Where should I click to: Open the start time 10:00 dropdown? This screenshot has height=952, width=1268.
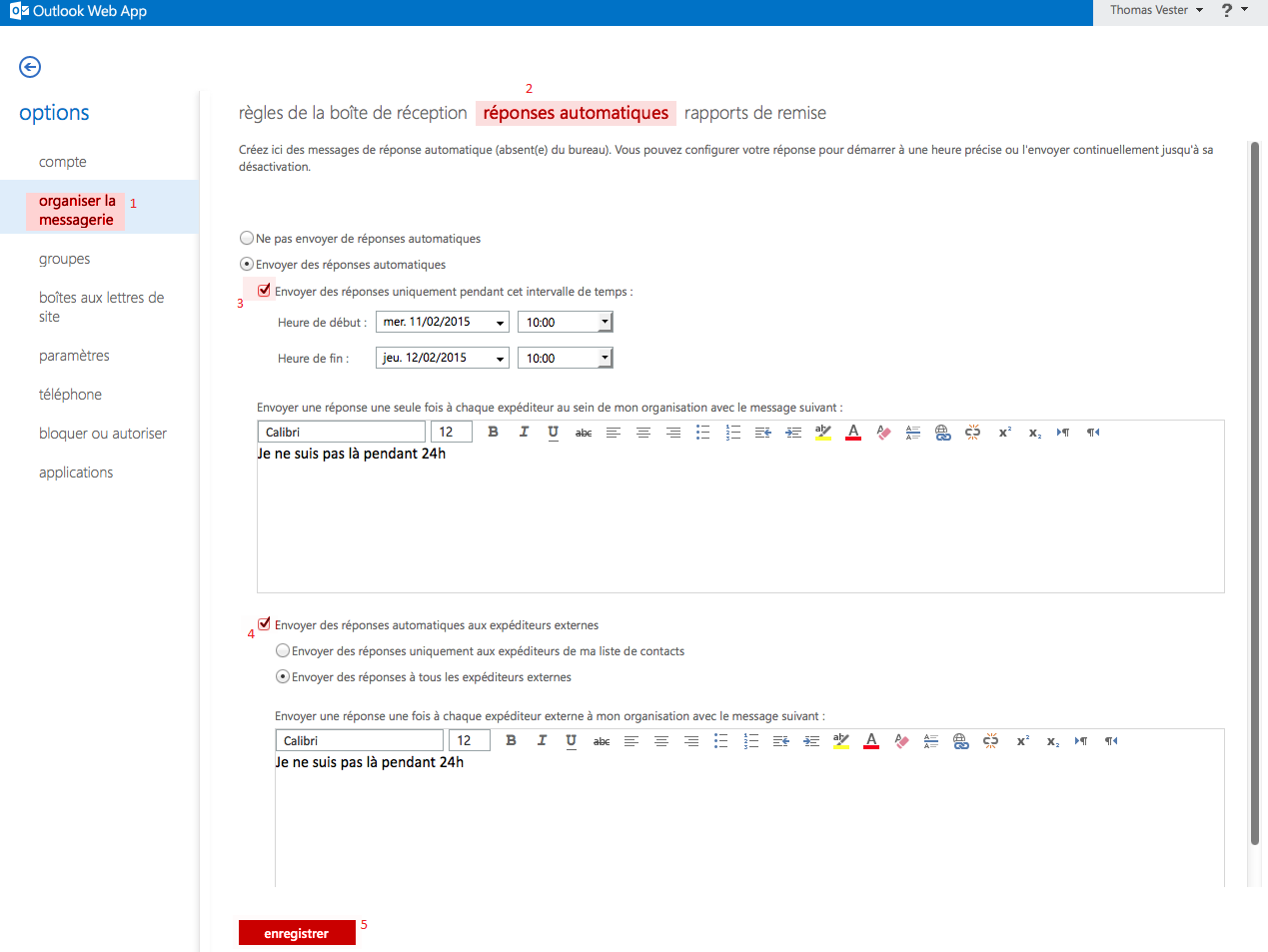(x=565, y=322)
